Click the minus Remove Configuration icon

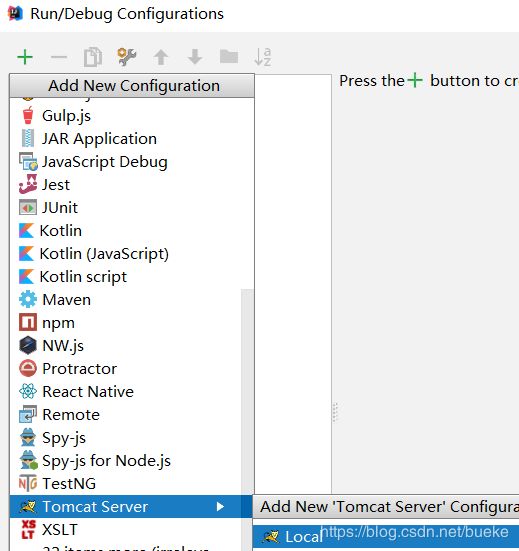pos(59,57)
